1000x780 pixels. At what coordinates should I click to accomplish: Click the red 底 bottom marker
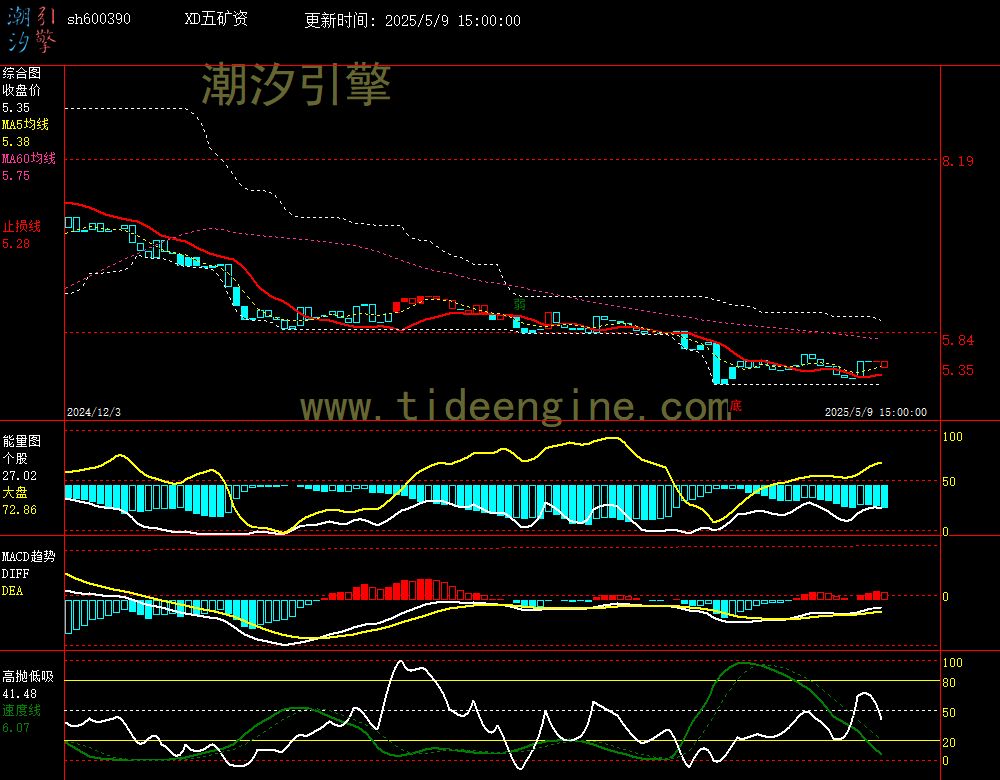[x=735, y=406]
